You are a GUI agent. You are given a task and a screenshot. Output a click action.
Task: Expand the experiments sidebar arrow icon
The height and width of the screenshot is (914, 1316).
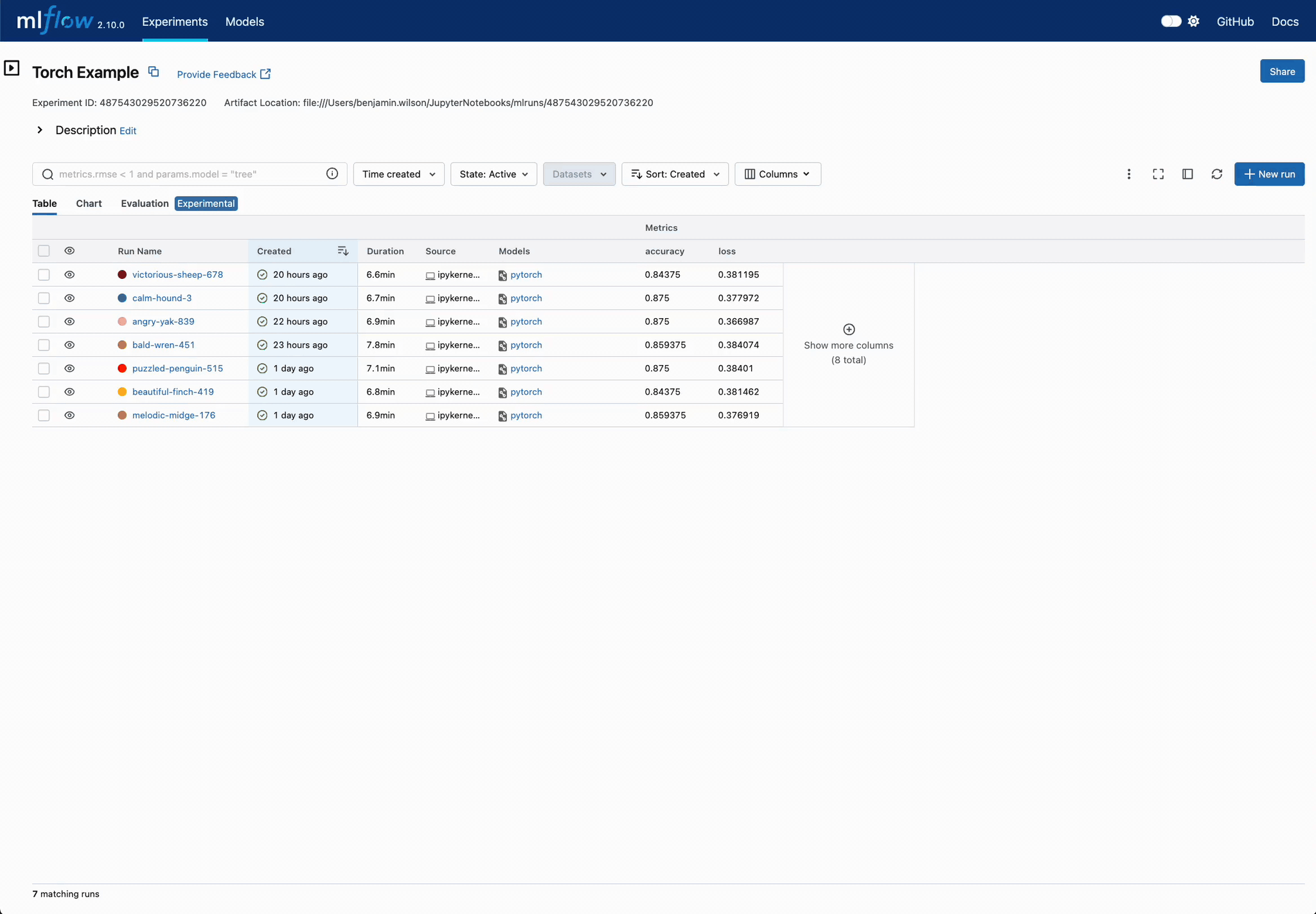pos(12,67)
